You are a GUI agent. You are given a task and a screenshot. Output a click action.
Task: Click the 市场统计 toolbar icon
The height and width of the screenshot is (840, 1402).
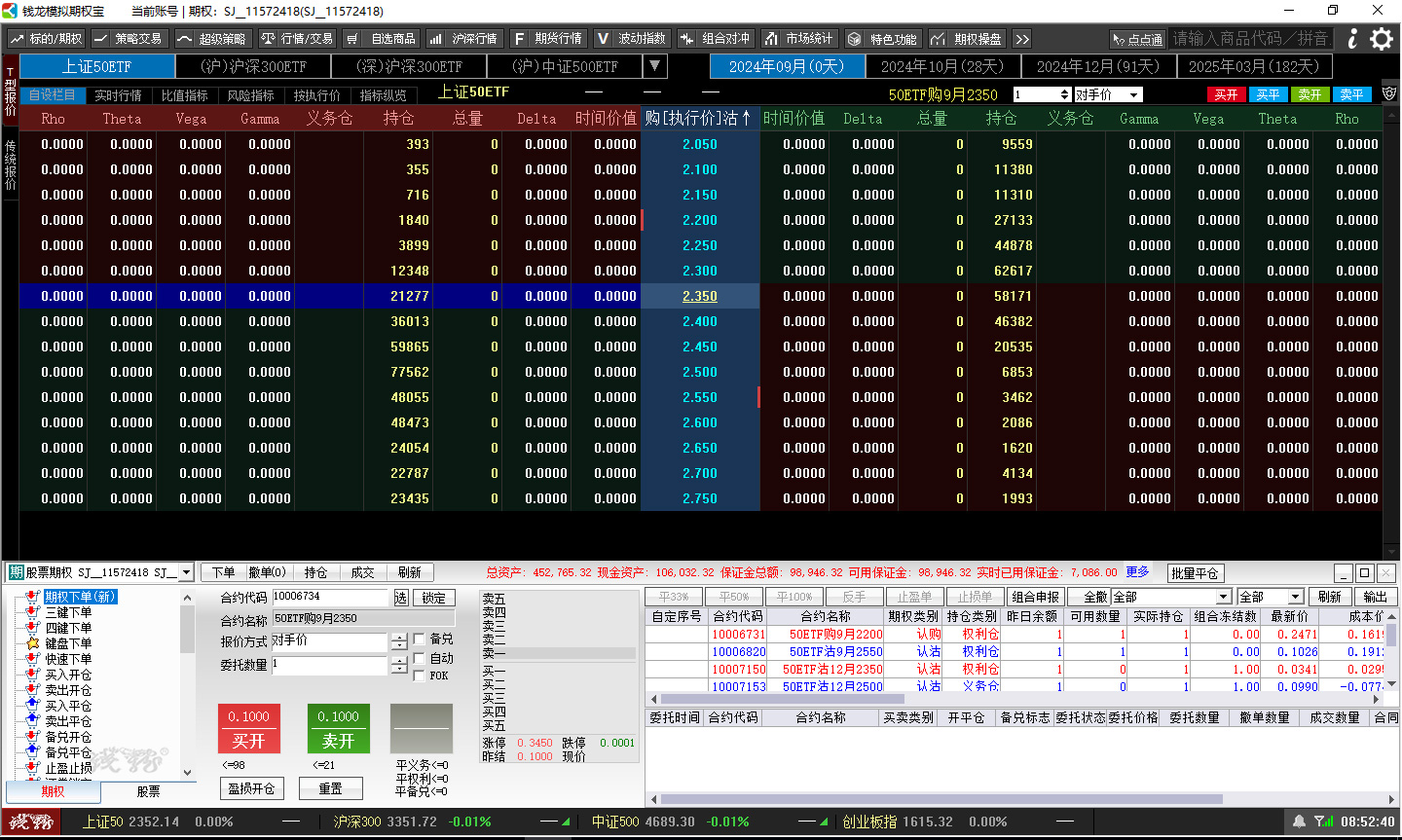coord(771,39)
